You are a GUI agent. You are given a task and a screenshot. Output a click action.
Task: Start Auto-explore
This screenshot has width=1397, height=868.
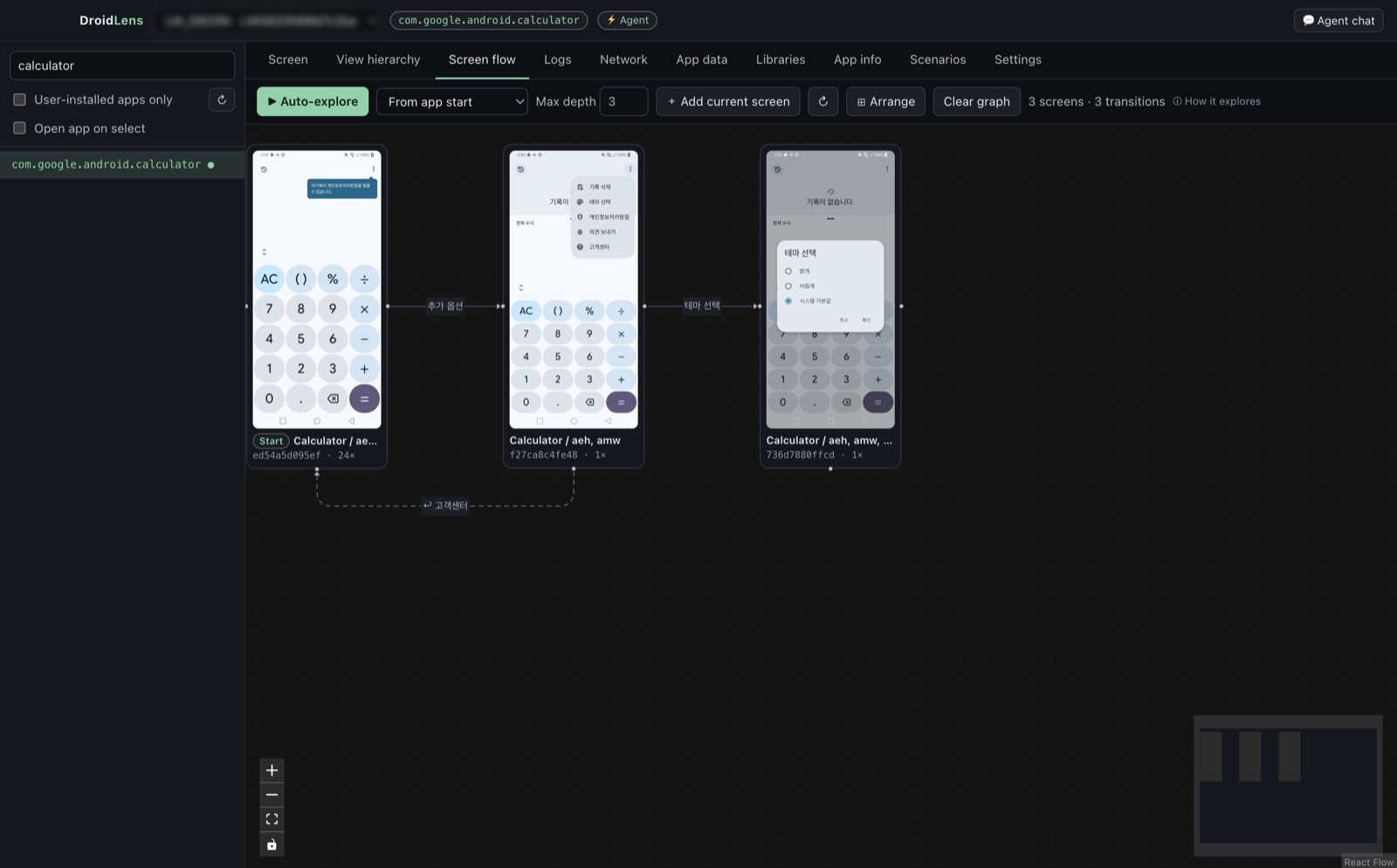(x=313, y=101)
